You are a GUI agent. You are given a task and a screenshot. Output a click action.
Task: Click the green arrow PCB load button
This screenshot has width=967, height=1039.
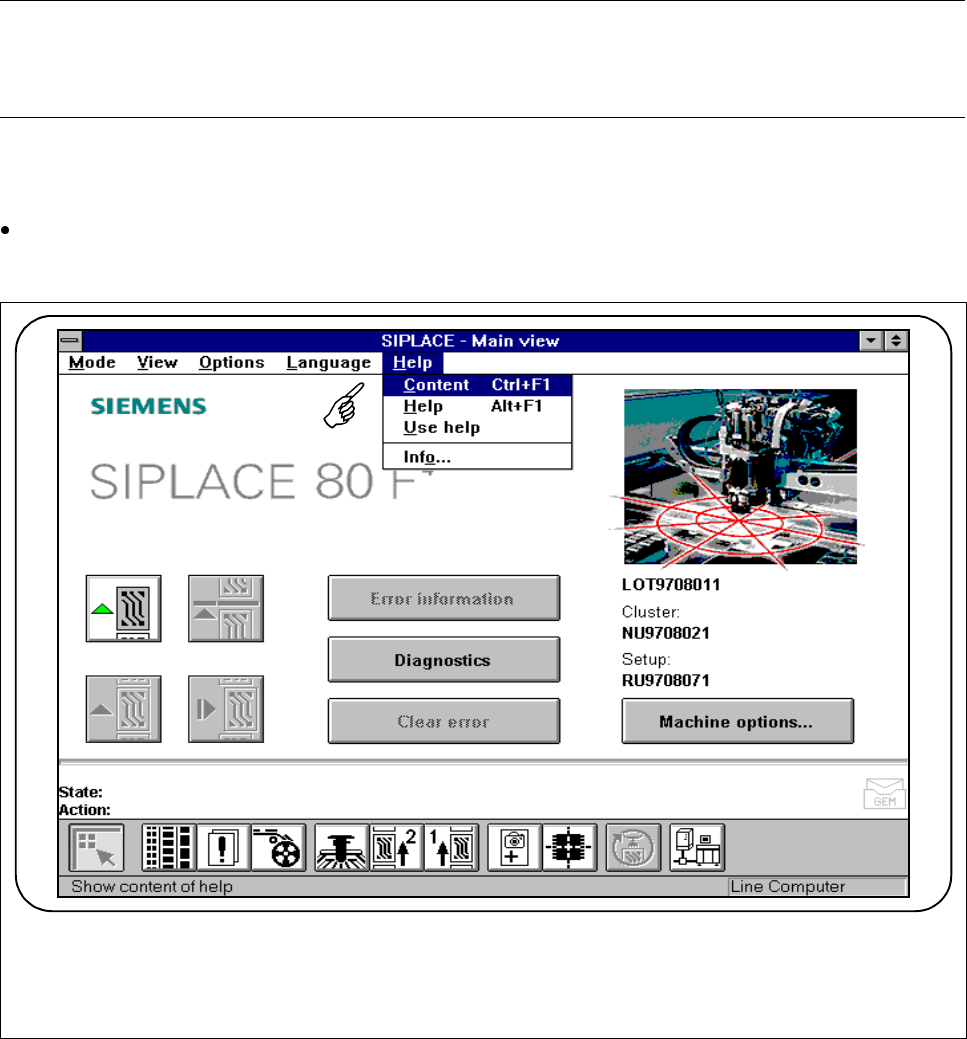[x=123, y=608]
